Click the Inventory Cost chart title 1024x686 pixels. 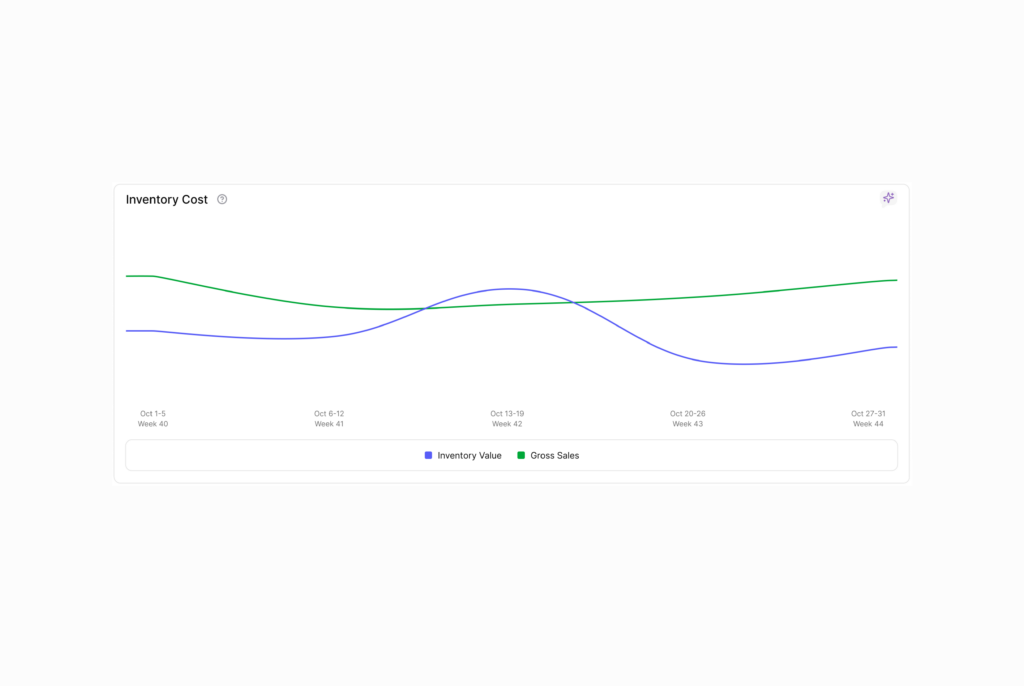tap(167, 199)
